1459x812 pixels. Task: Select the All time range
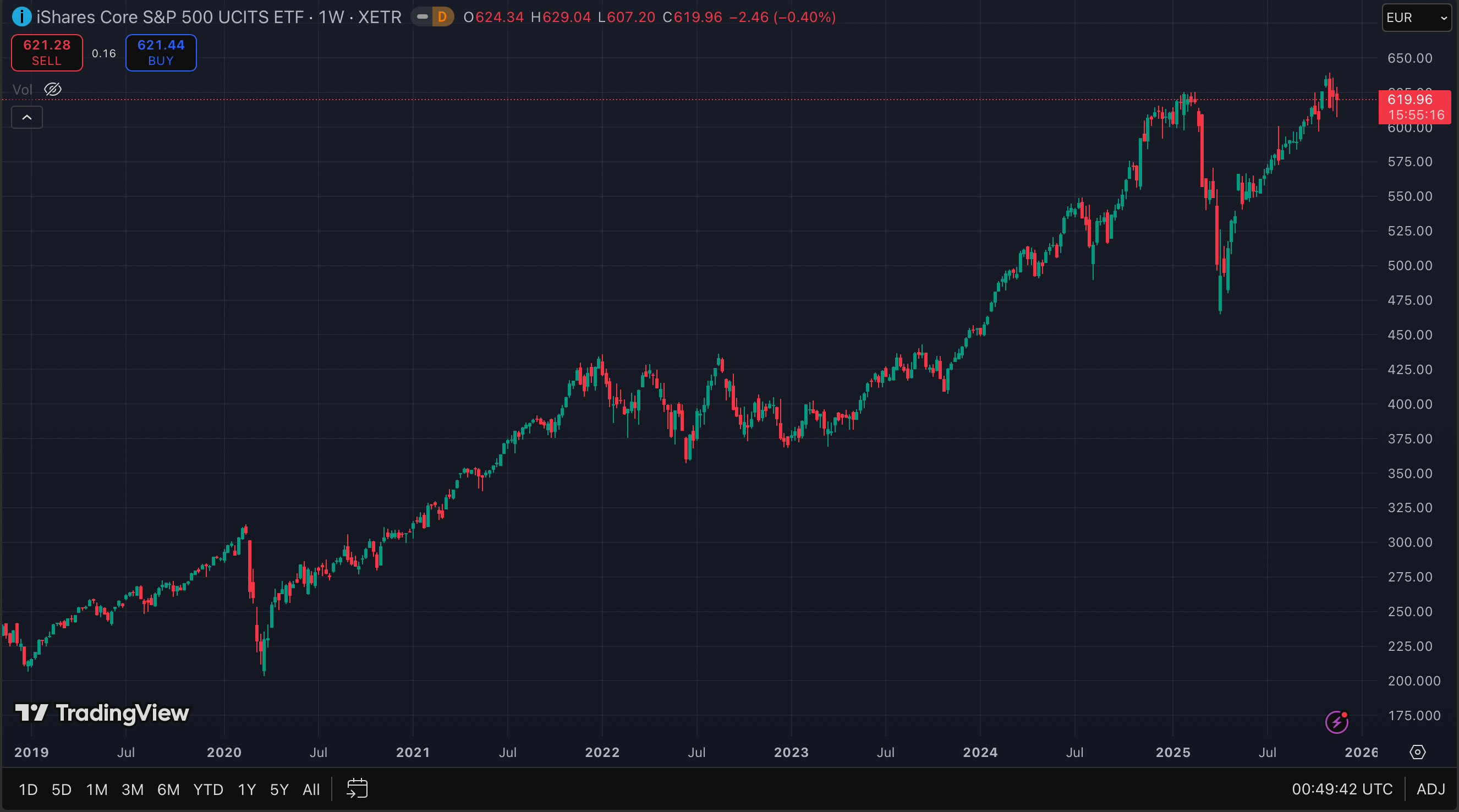click(311, 789)
